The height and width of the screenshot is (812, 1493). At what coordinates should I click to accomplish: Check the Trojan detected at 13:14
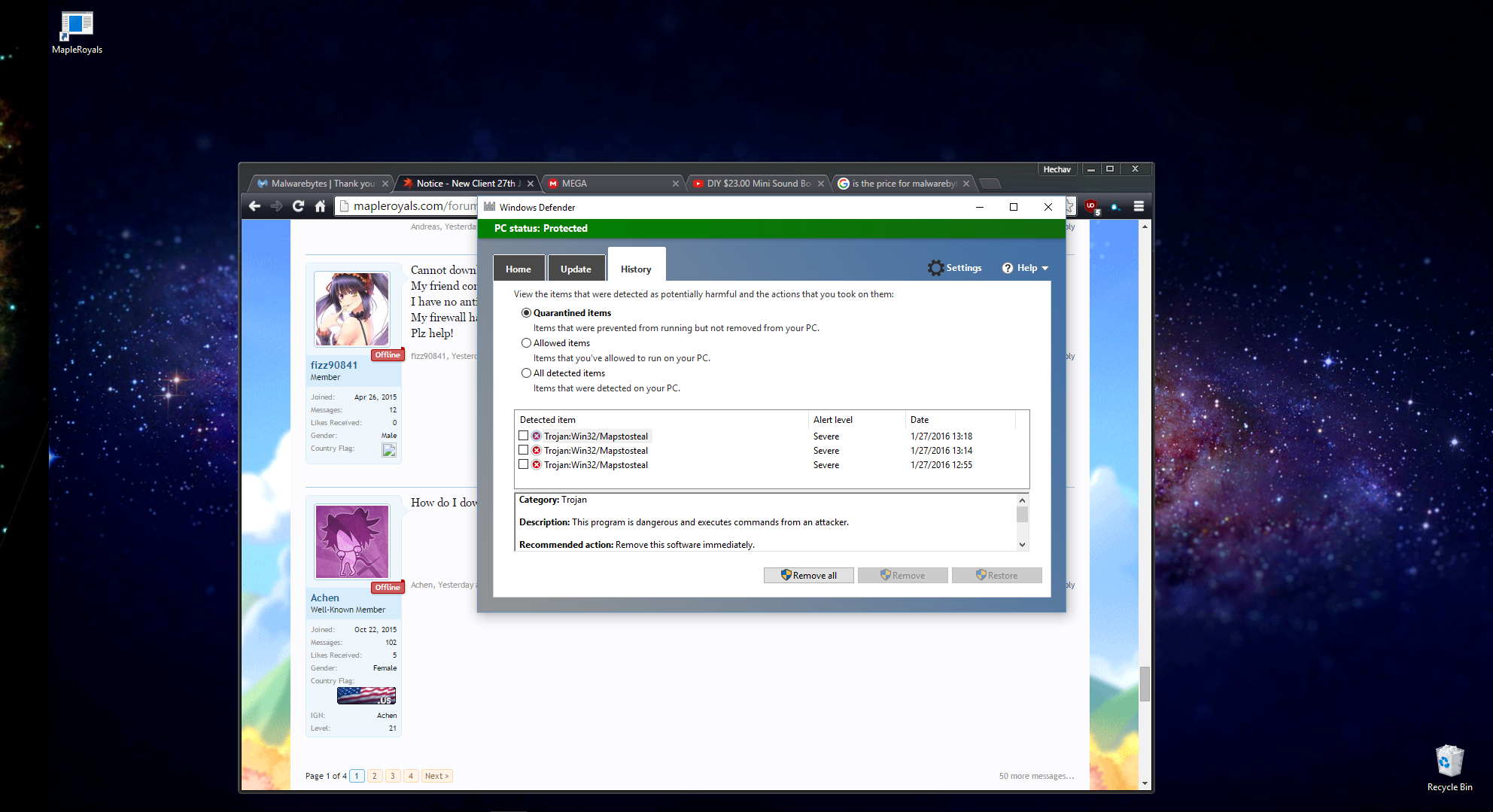point(523,450)
